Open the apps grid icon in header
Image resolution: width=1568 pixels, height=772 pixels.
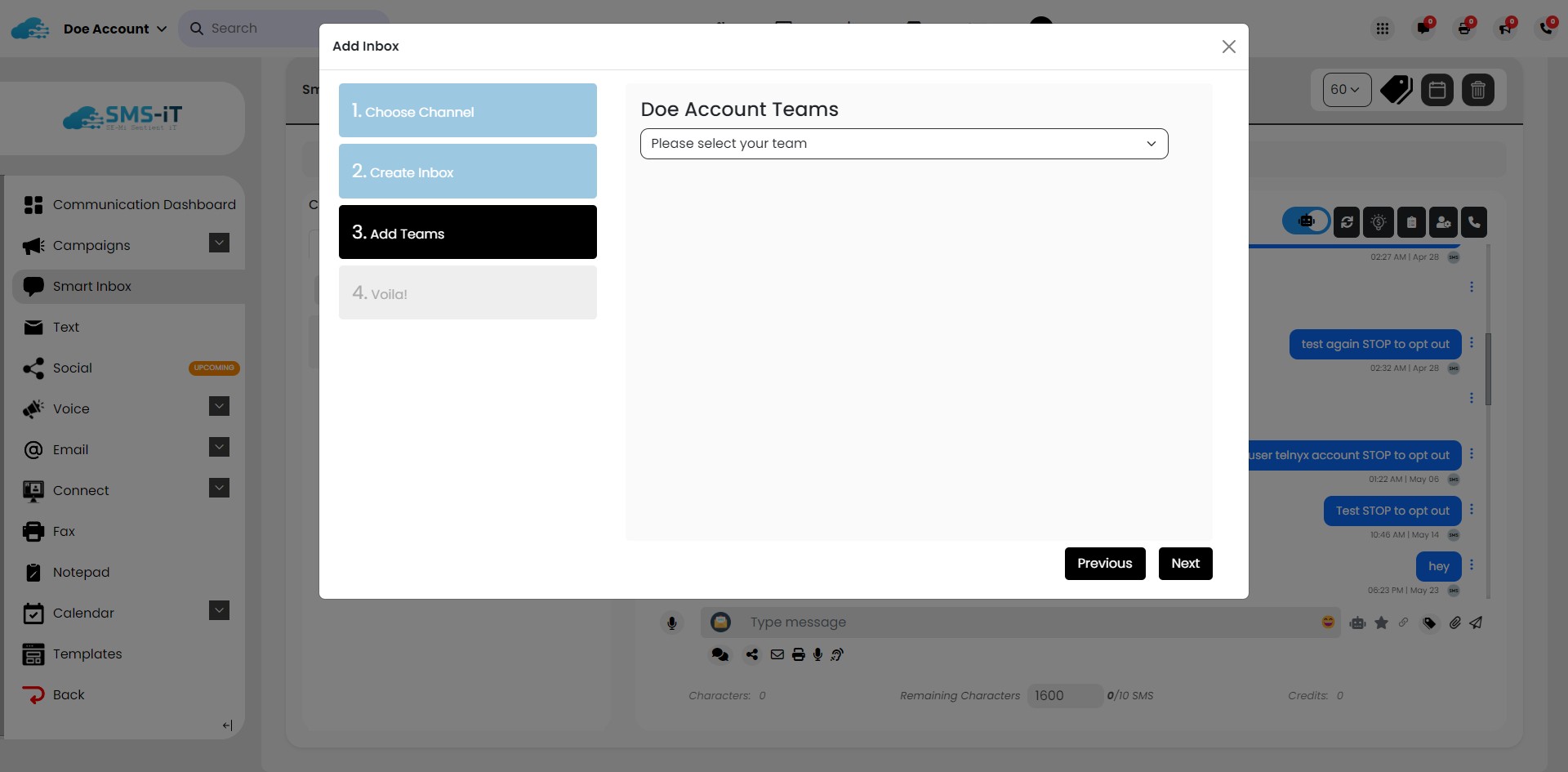click(x=1382, y=29)
